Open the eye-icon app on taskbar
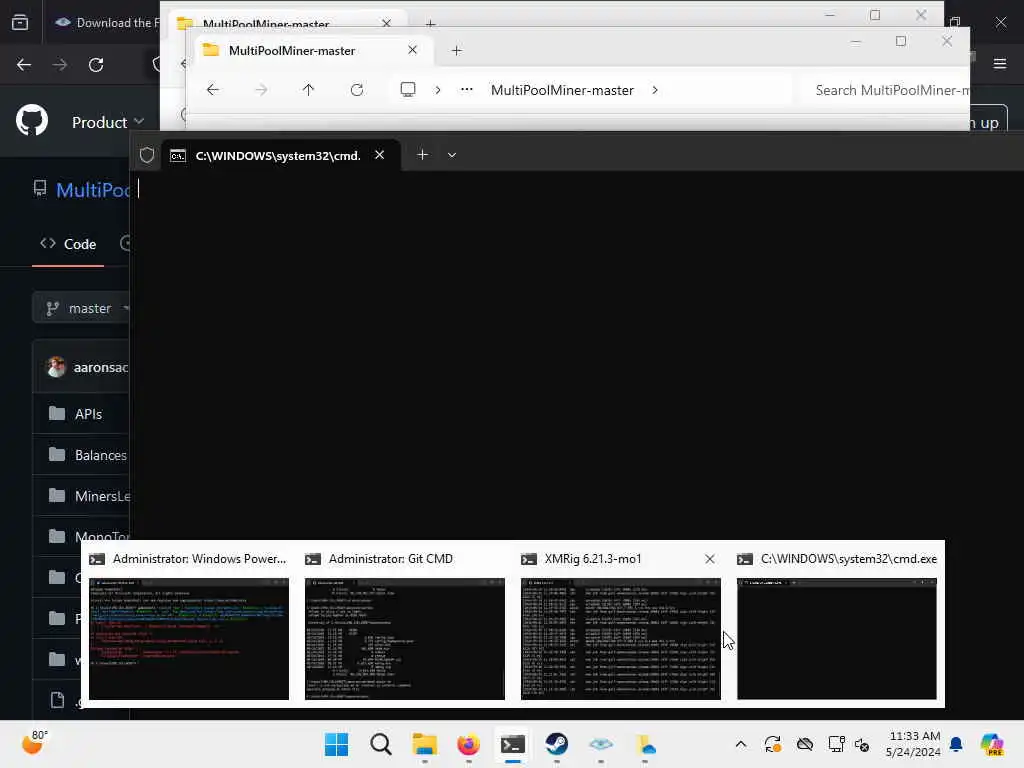Screen dimensions: 1024x768 point(601,744)
